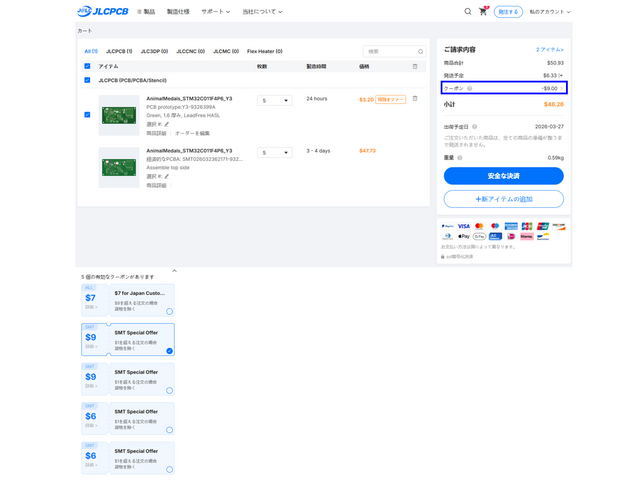640x480 pixels.
Task: Click the Maestro payment icon
Action: tap(495, 226)
